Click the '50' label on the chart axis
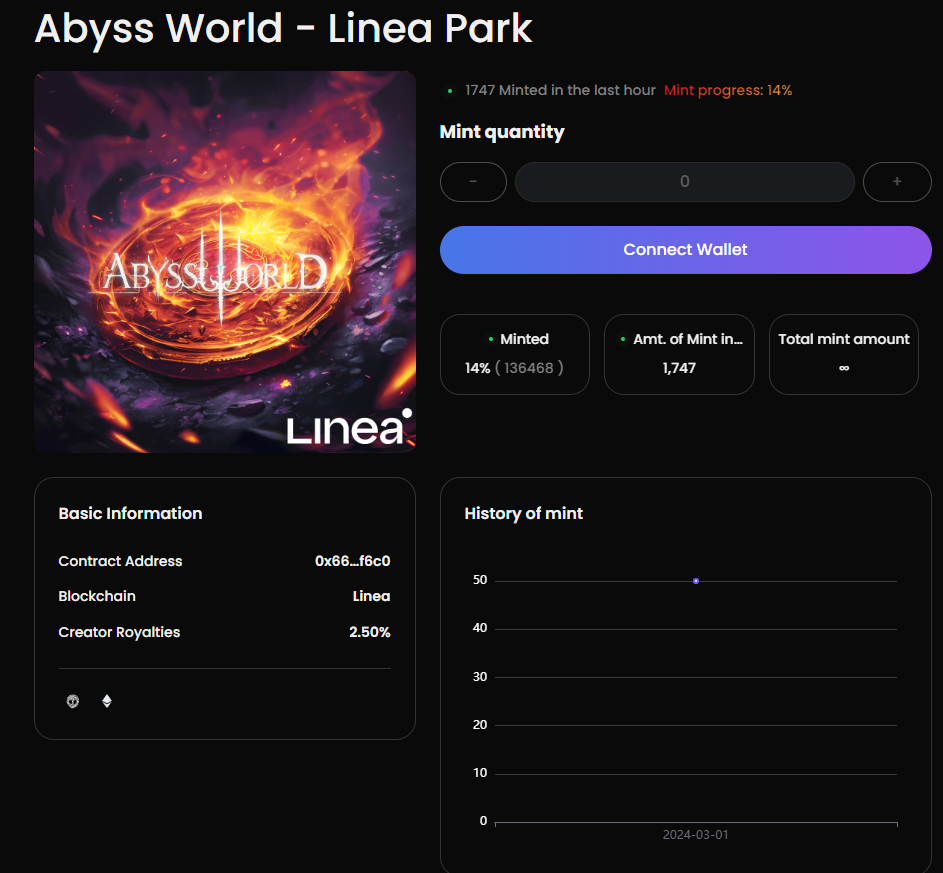 480,580
